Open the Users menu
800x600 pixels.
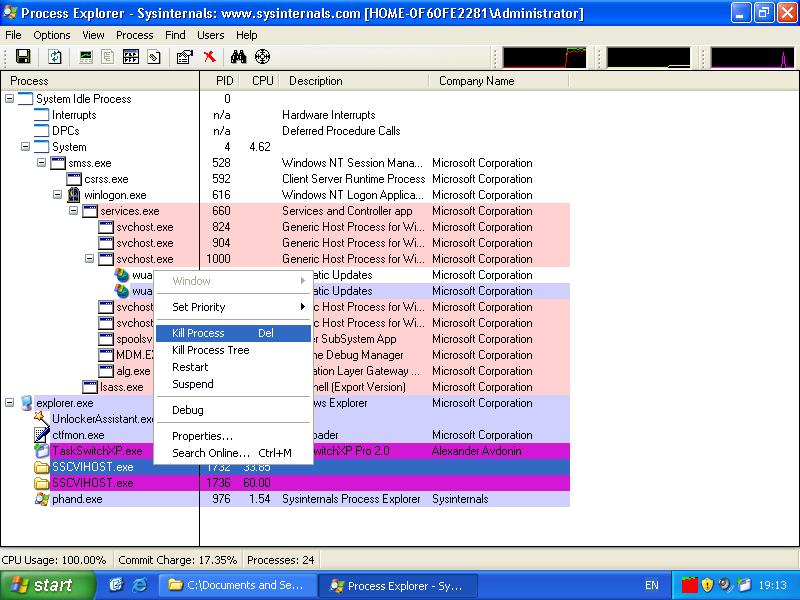(x=210, y=35)
